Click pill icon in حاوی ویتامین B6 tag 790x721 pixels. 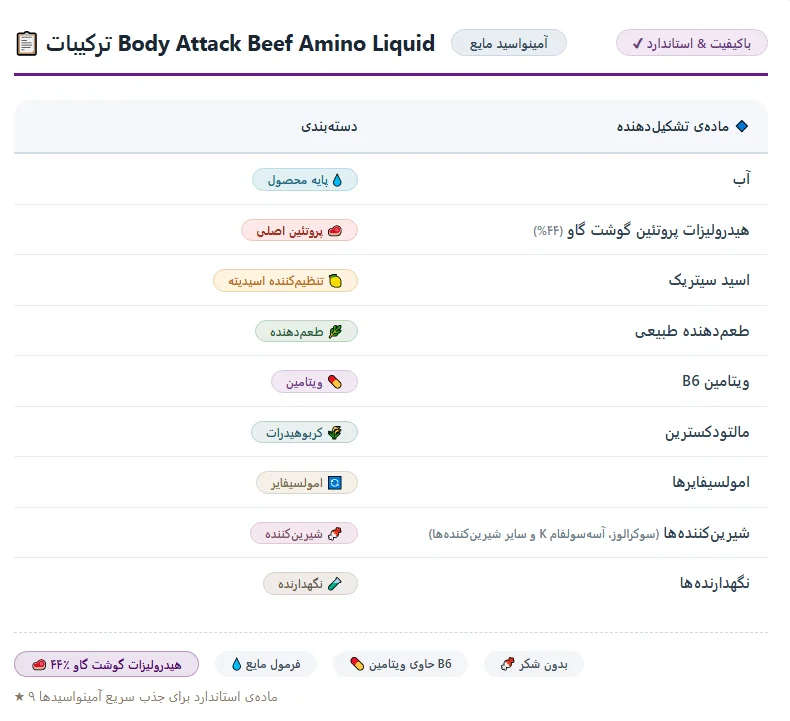click(x=357, y=664)
